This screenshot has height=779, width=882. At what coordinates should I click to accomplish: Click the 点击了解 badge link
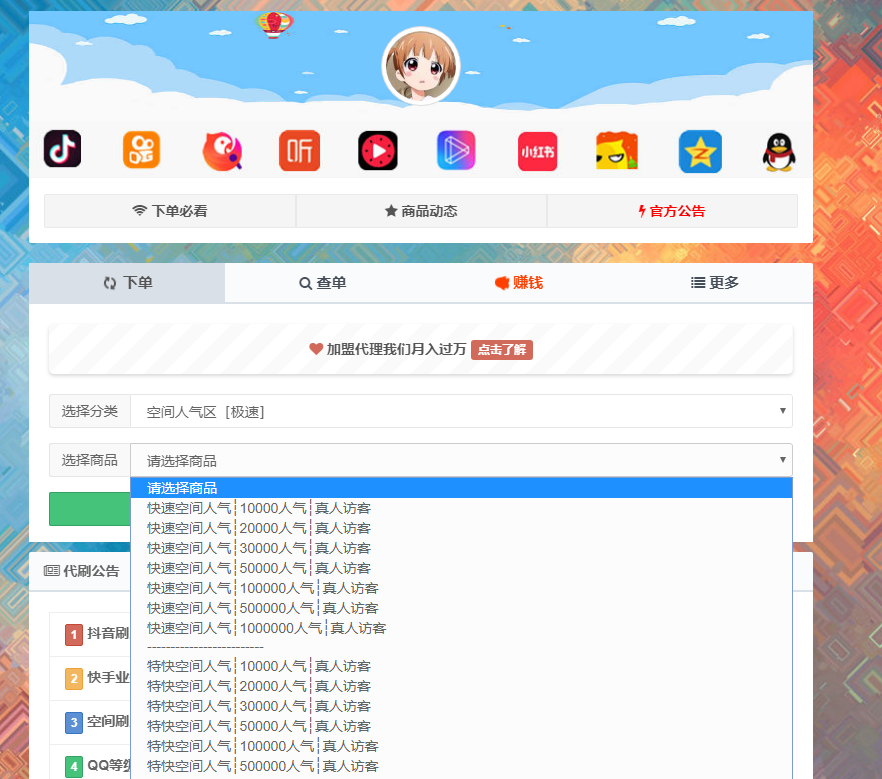(x=502, y=350)
